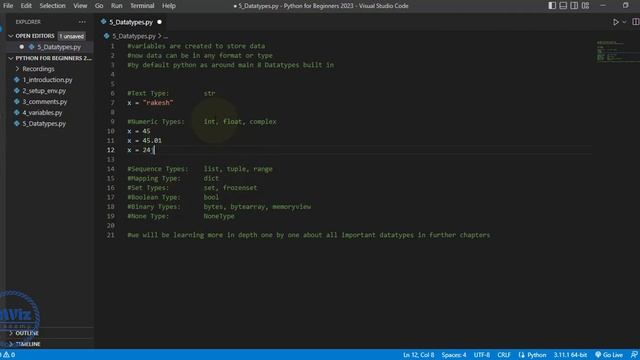Change indentation via Spaces: 4
Image resolution: width=640 pixels, height=360 pixels.
click(453, 355)
